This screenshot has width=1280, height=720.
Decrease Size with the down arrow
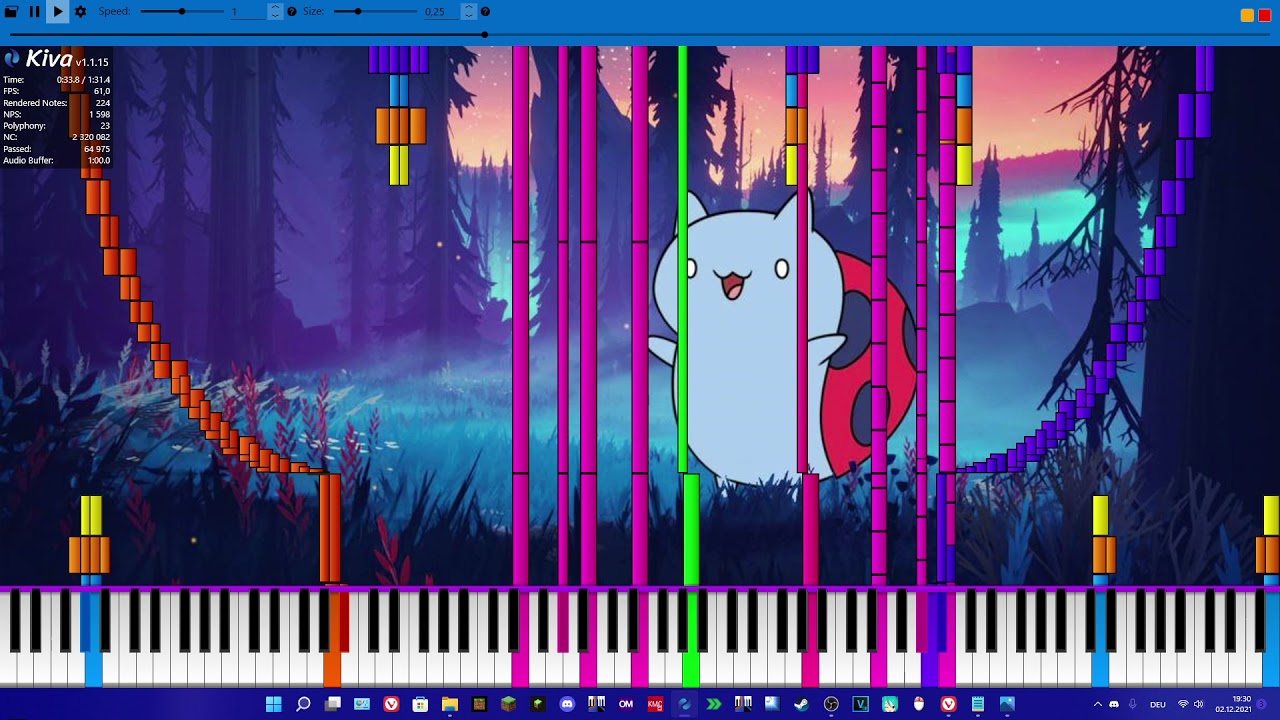[468, 16]
